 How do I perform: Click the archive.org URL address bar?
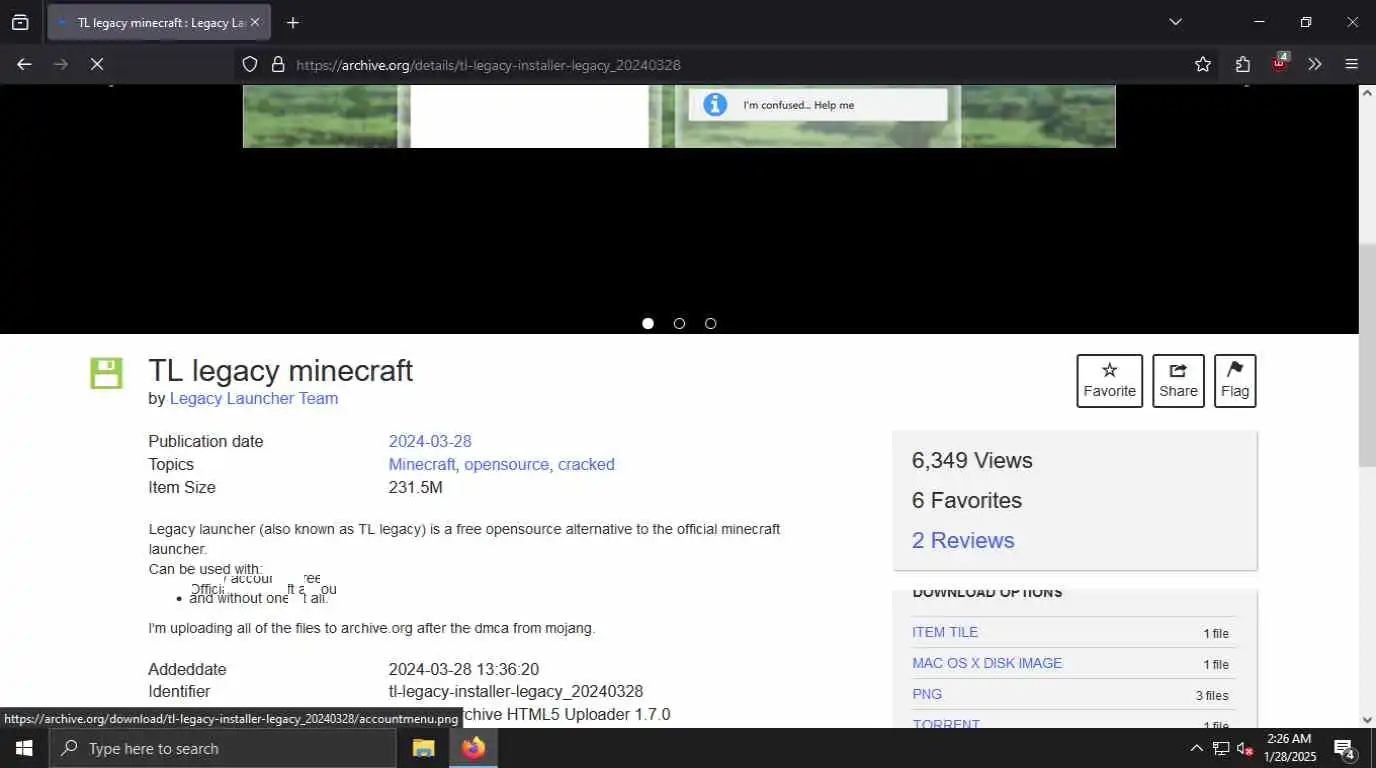point(710,64)
